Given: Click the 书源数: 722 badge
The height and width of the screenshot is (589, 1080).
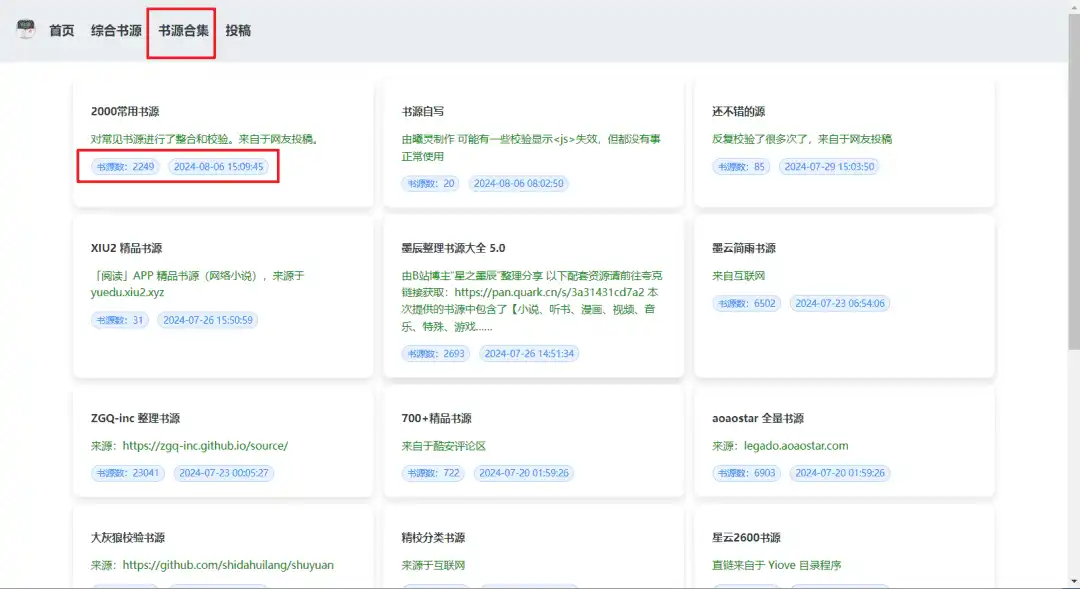Looking at the screenshot, I should [x=433, y=473].
